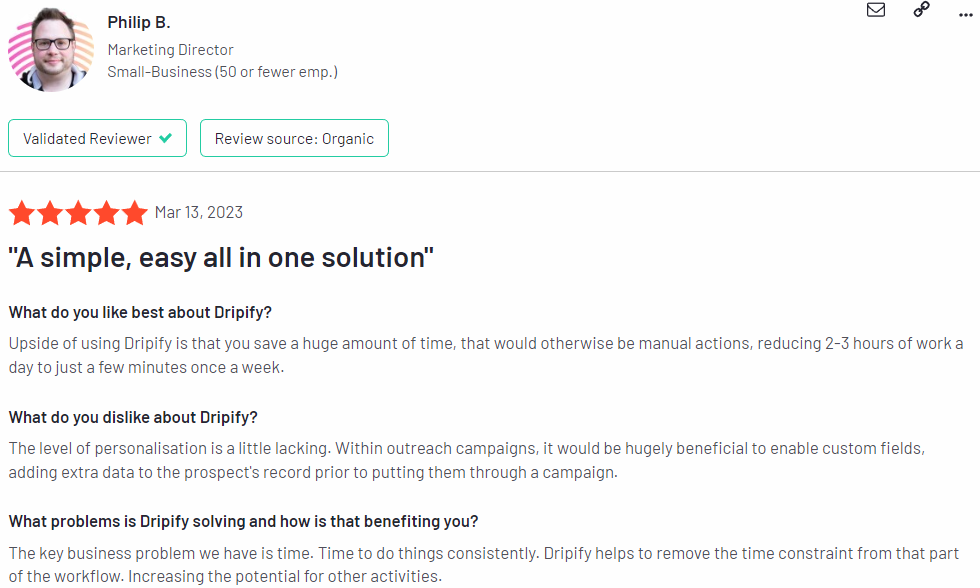Click the first rating star

[x=22, y=212]
